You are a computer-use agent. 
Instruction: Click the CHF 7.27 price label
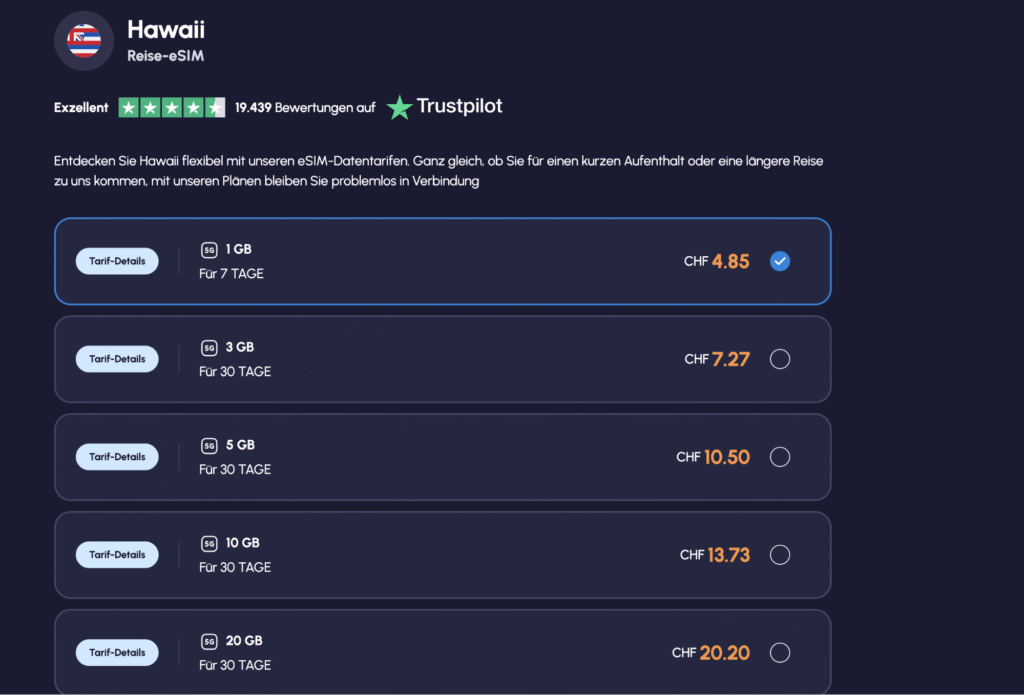[717, 359]
